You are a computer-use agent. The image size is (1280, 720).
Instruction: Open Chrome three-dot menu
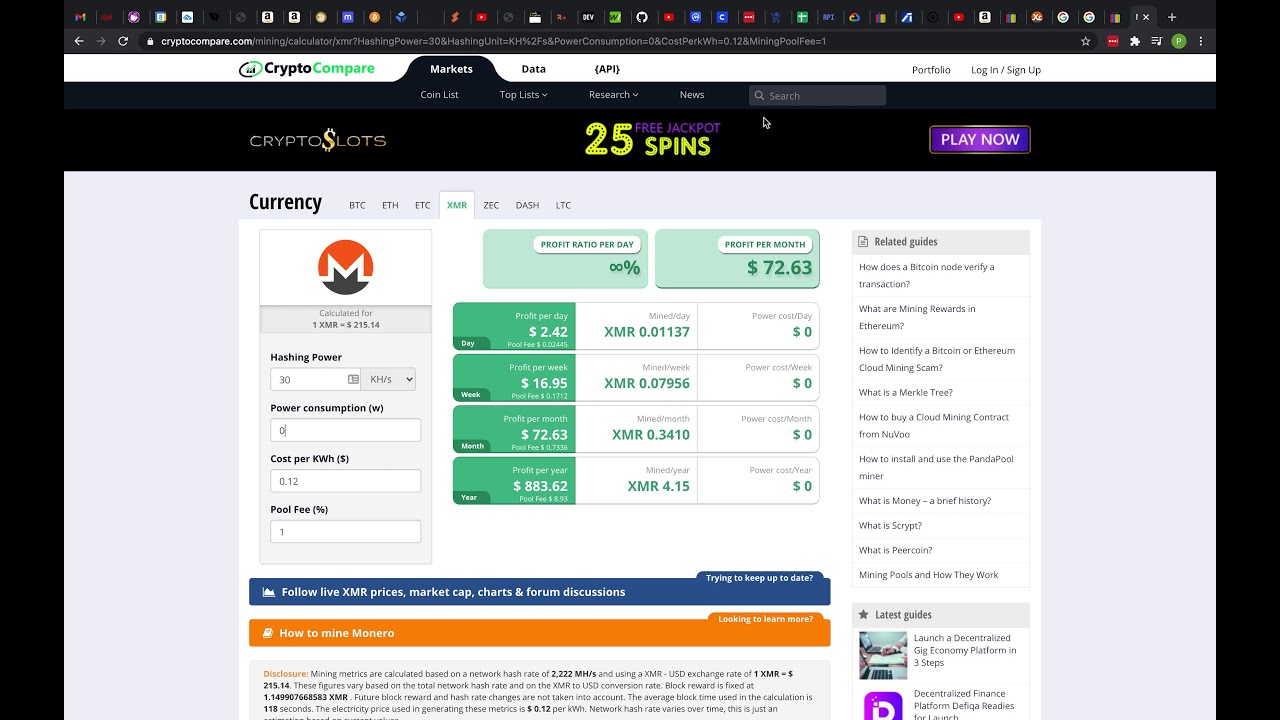point(1201,41)
